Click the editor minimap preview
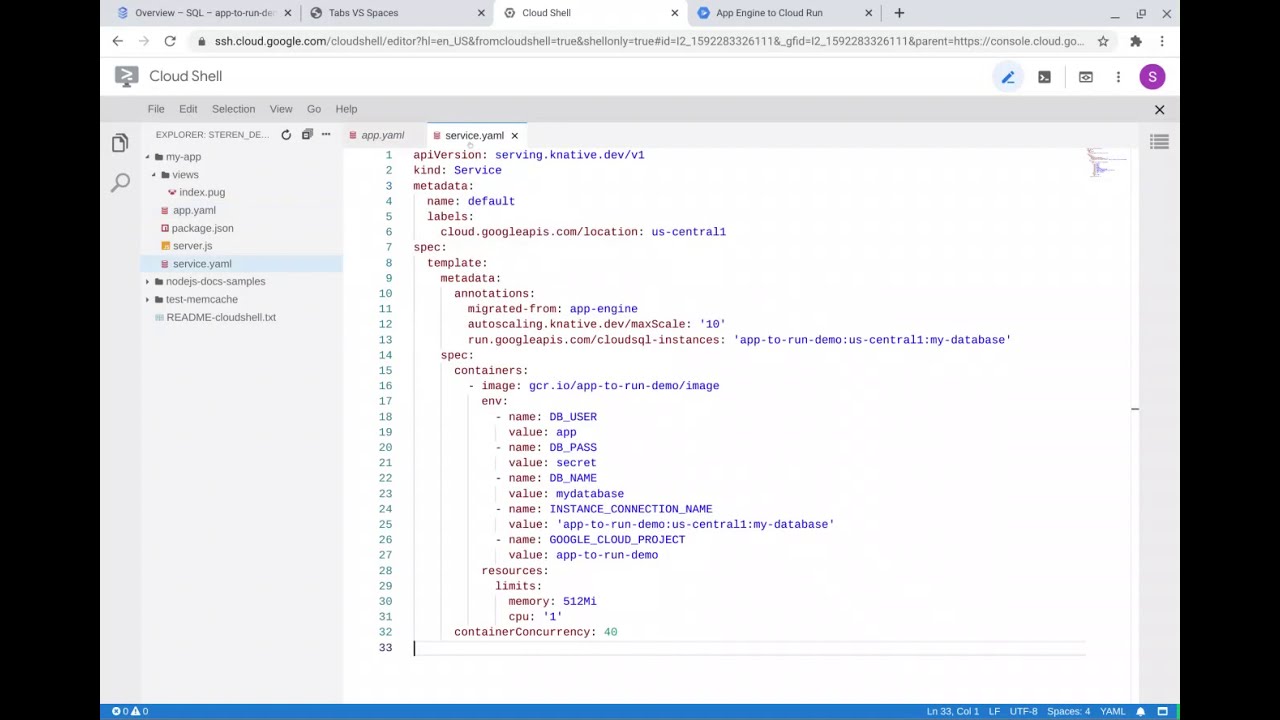The height and width of the screenshot is (720, 1280). [x=1107, y=162]
